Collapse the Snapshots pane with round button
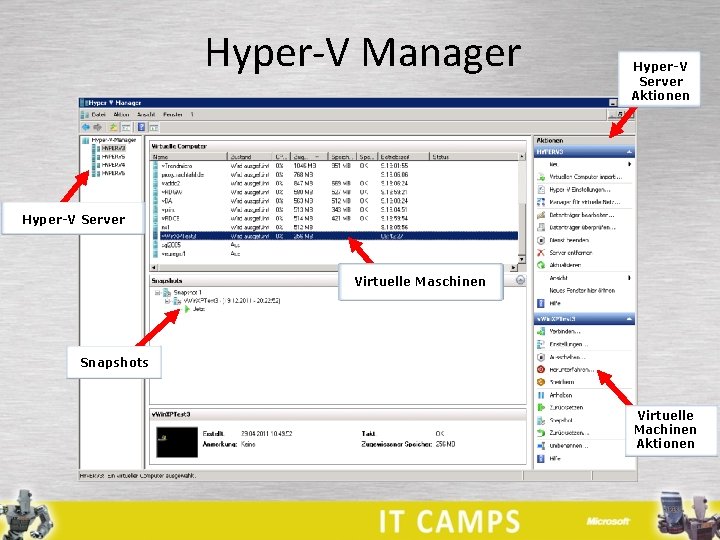The width and height of the screenshot is (720, 540). coord(520,280)
